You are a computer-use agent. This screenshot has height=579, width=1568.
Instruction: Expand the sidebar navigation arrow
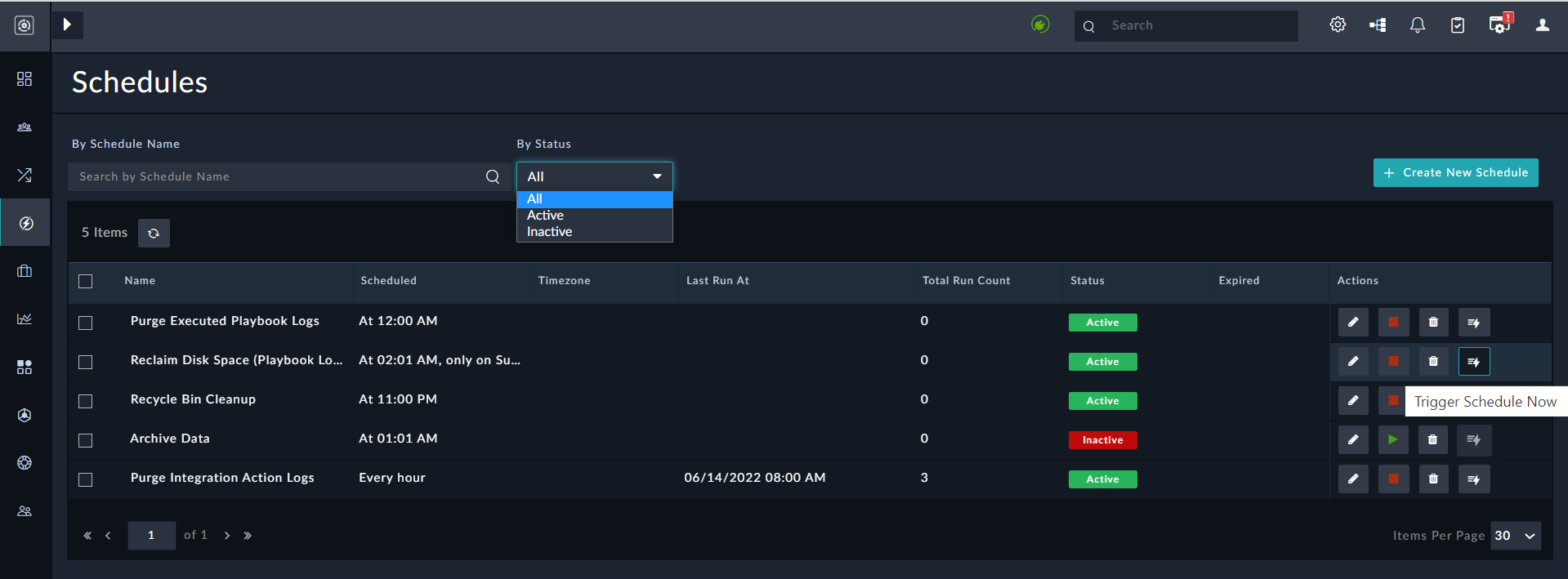click(68, 25)
